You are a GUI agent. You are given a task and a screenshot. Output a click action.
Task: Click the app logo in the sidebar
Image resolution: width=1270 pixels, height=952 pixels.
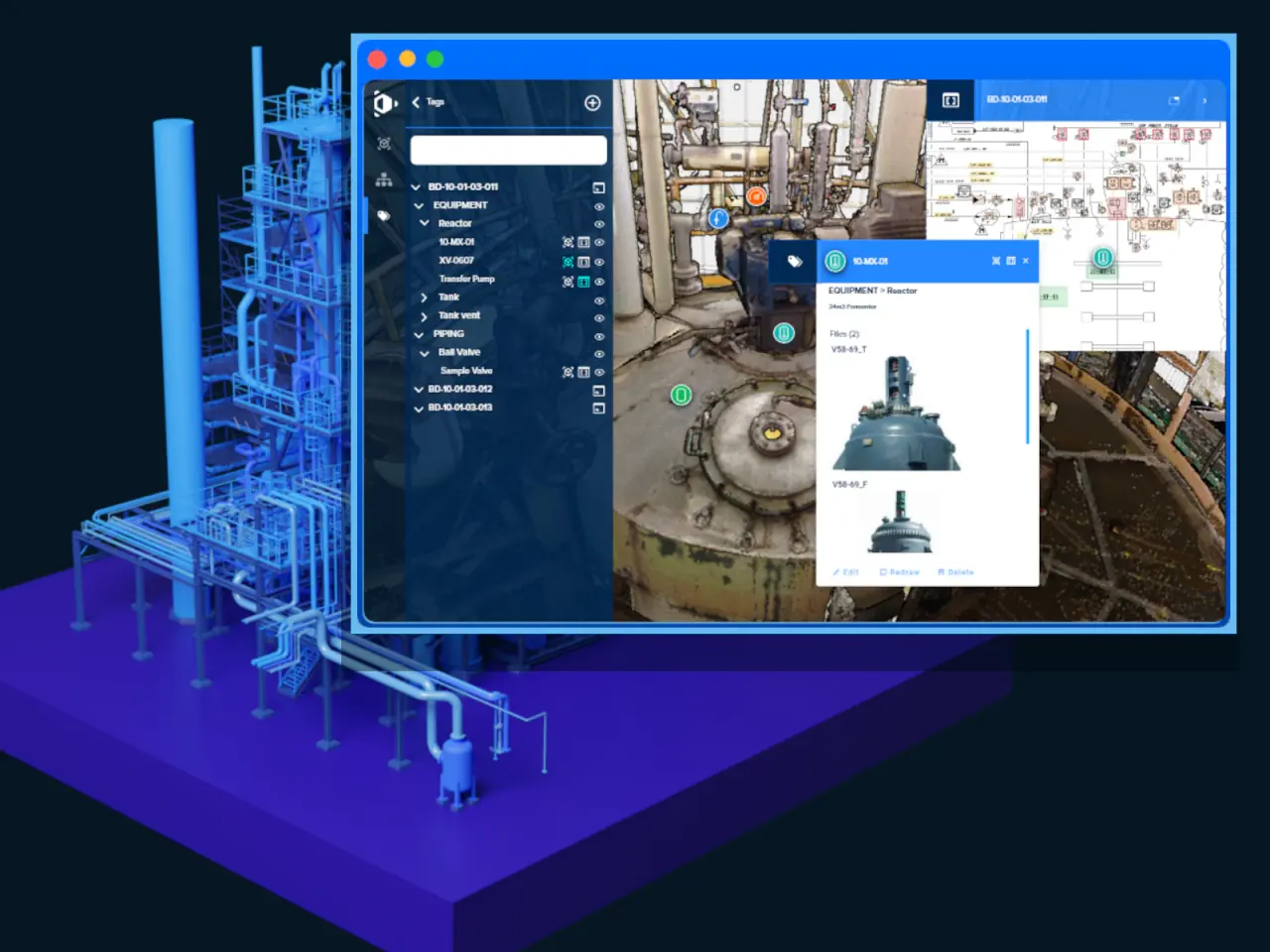click(x=385, y=103)
